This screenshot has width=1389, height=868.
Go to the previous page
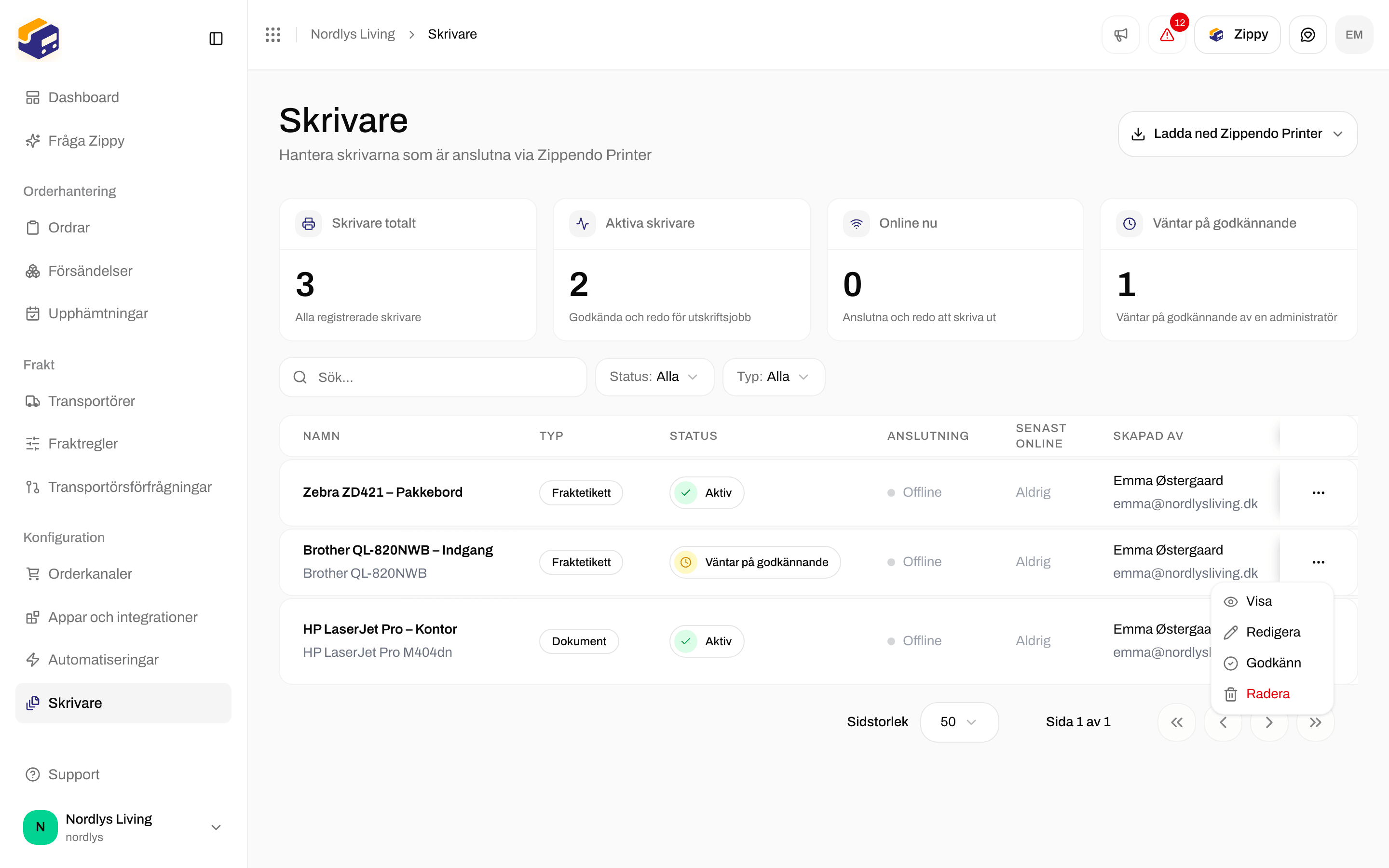[x=1223, y=722]
